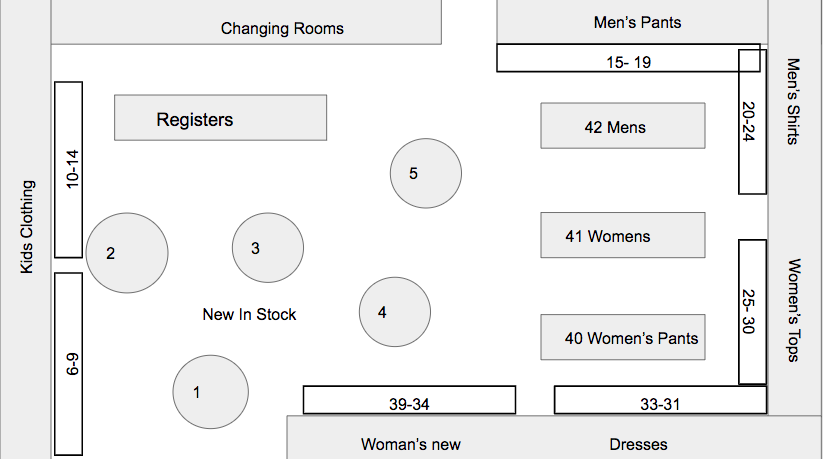Screen dimensions: 823x459
Task: Click the 25-30 vertical rack
Action: click(x=752, y=311)
